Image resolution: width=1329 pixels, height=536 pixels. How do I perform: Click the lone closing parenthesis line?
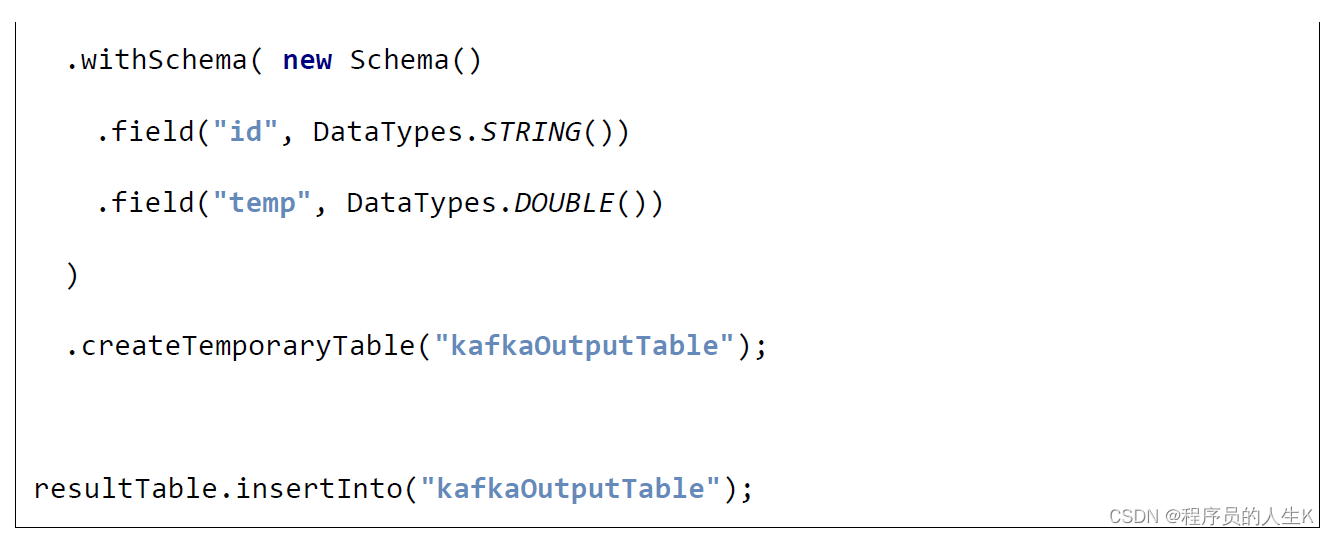pos(71,275)
